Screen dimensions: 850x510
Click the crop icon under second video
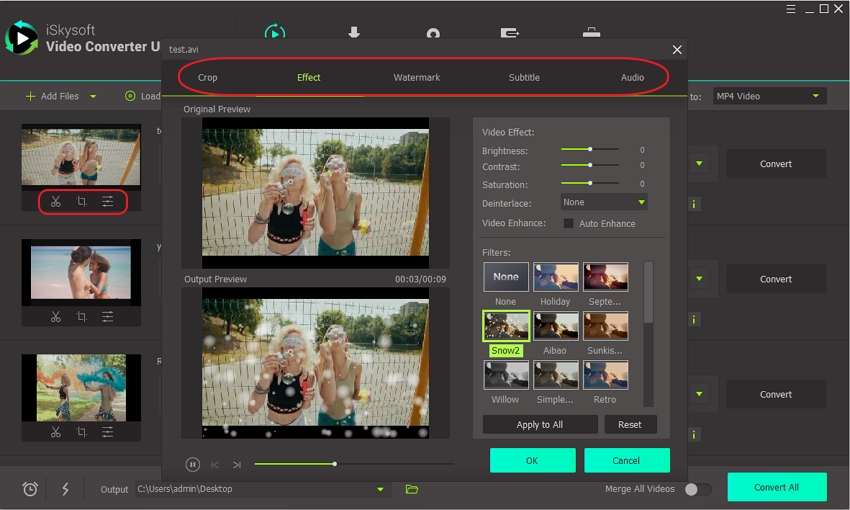82,317
